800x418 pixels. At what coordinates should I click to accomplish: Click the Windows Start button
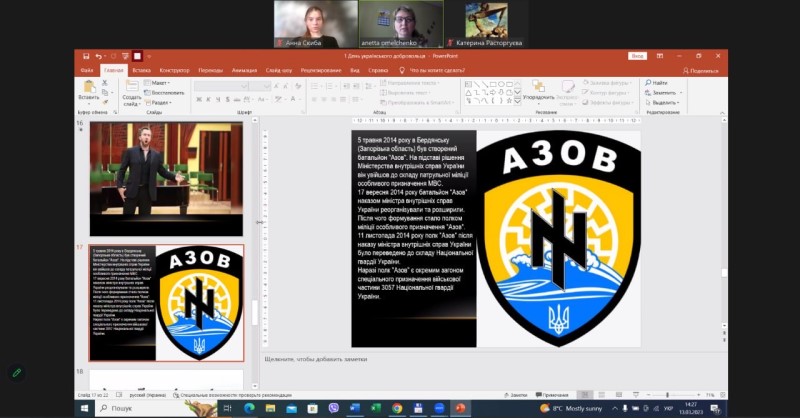[x=85, y=408]
